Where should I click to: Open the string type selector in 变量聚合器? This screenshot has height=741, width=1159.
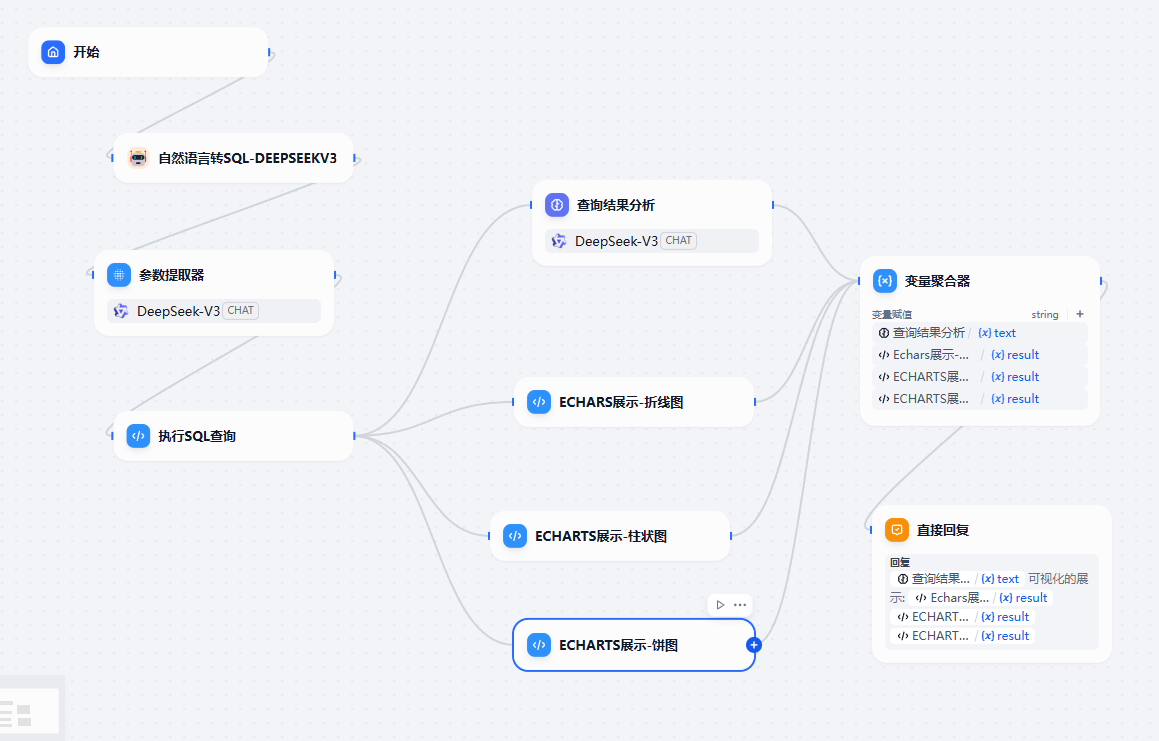pyautogui.click(x=1045, y=314)
